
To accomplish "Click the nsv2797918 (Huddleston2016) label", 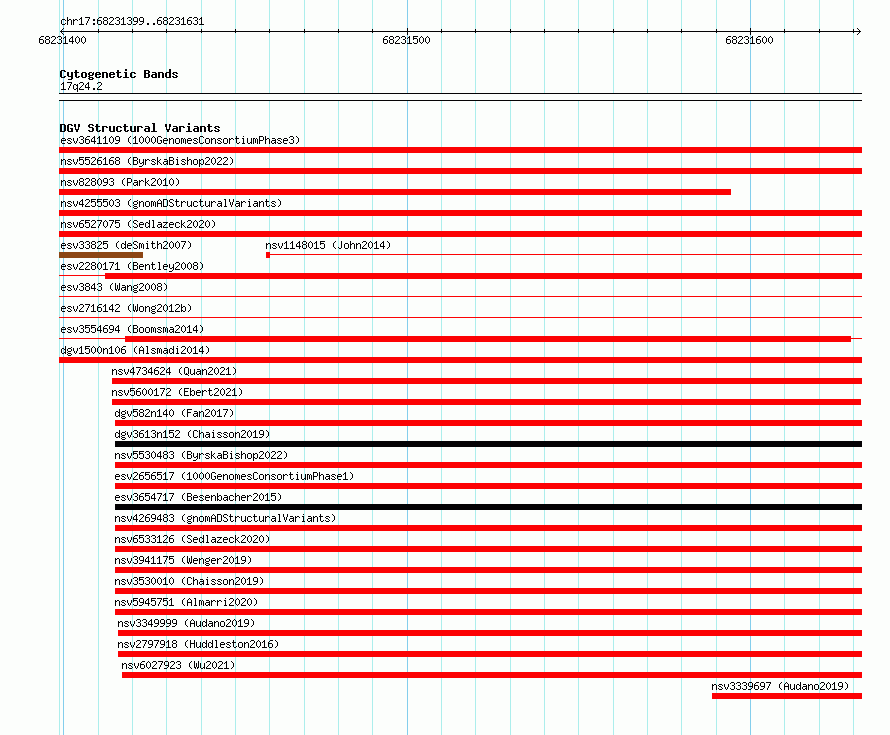I will [198, 644].
